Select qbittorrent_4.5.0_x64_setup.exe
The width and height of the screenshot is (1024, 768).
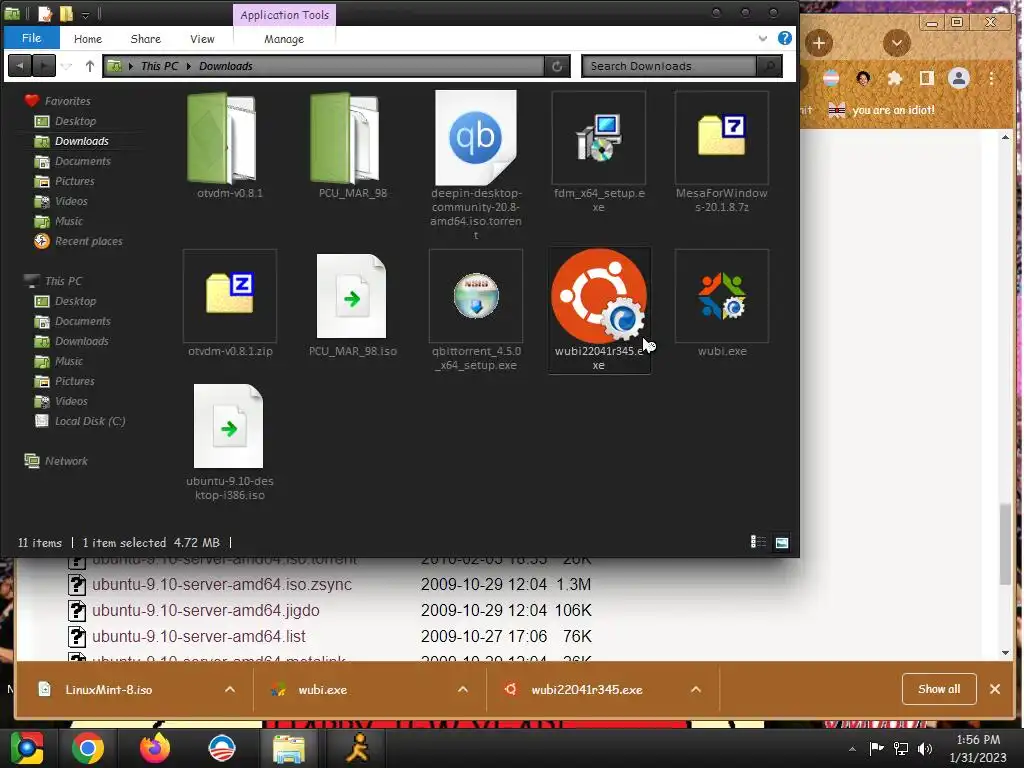[475, 310]
